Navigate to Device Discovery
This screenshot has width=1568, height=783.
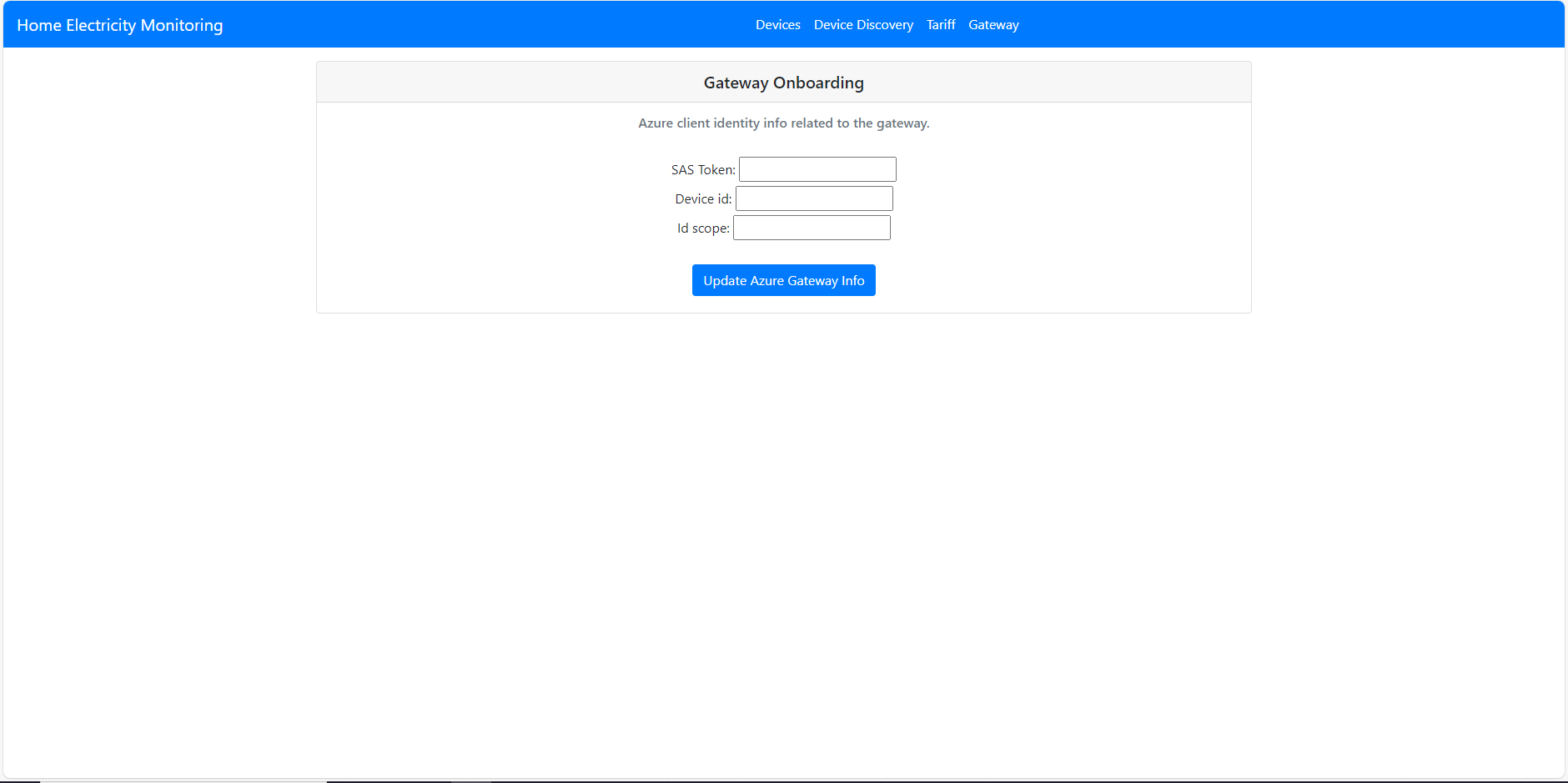863,24
